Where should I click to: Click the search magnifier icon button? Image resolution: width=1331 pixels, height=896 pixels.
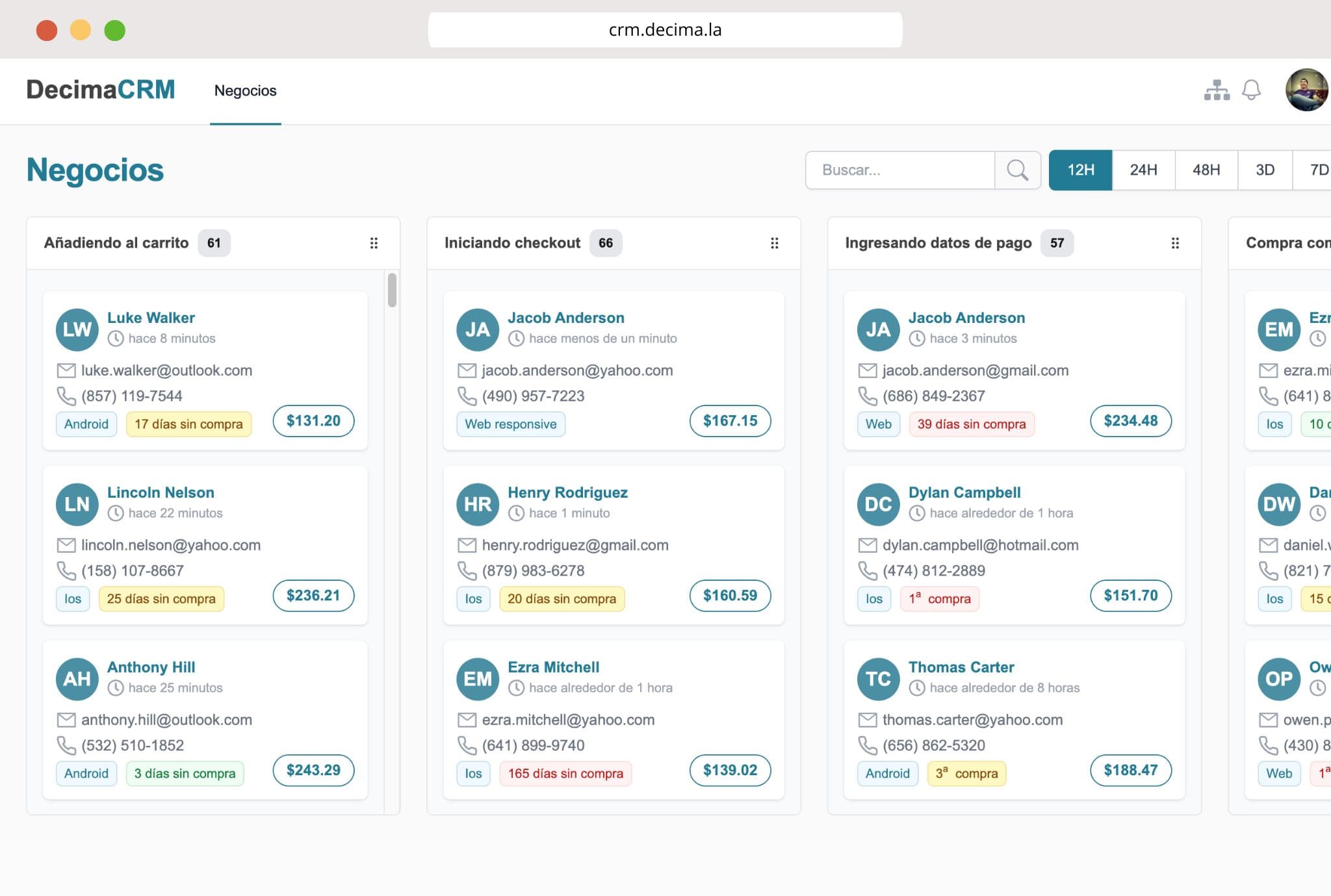[1017, 170]
